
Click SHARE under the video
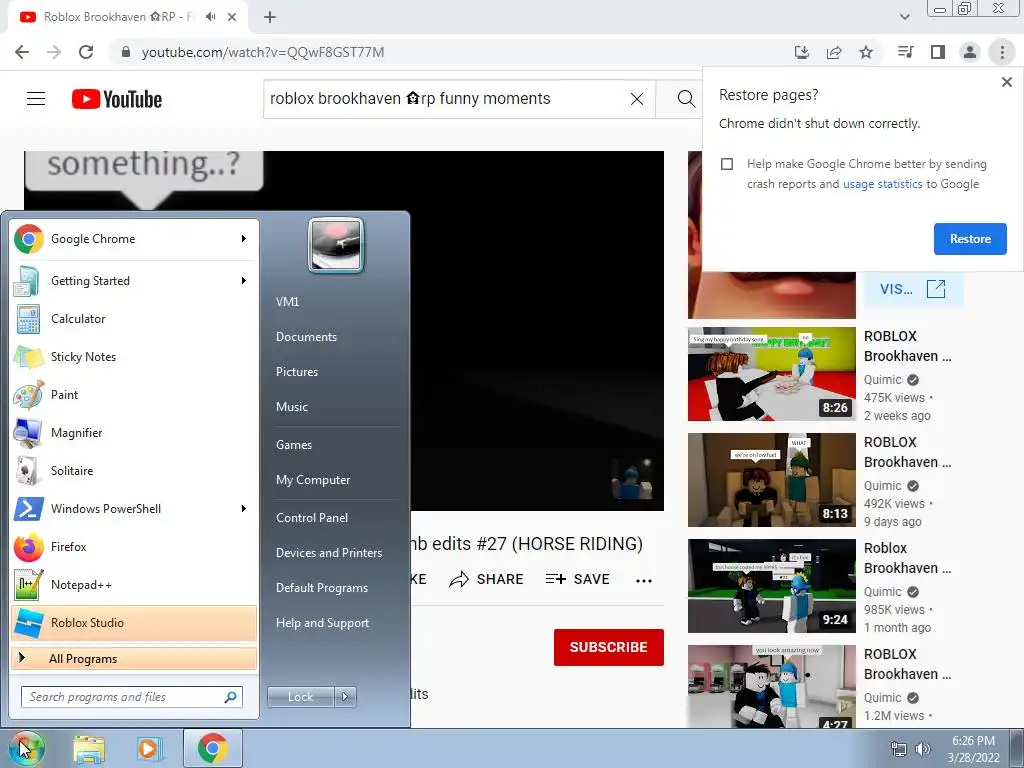tap(487, 579)
